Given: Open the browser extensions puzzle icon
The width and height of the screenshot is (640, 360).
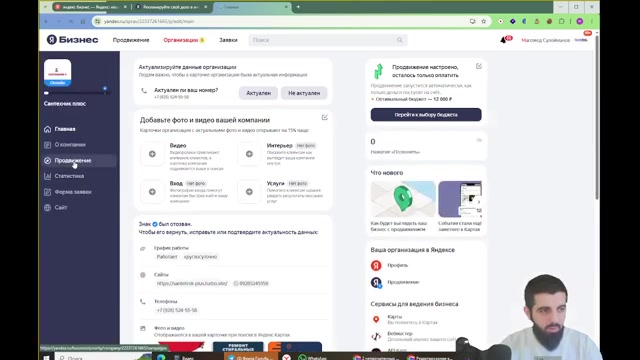Looking at the screenshot, I should point(562,21).
